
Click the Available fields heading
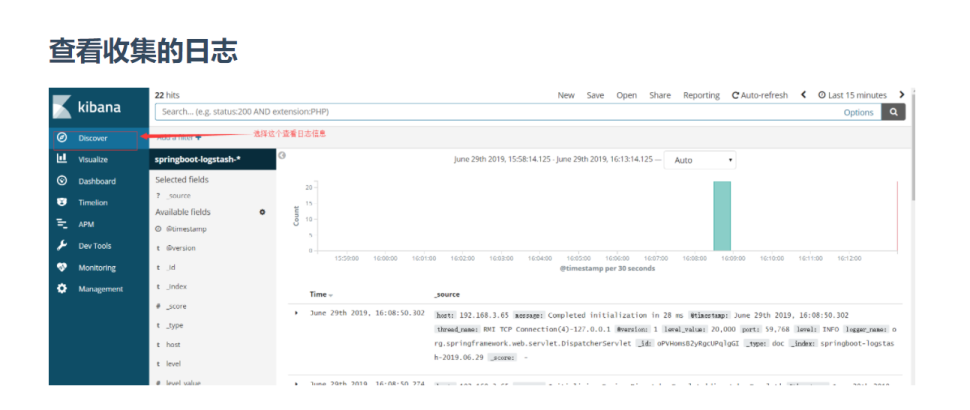(183, 211)
